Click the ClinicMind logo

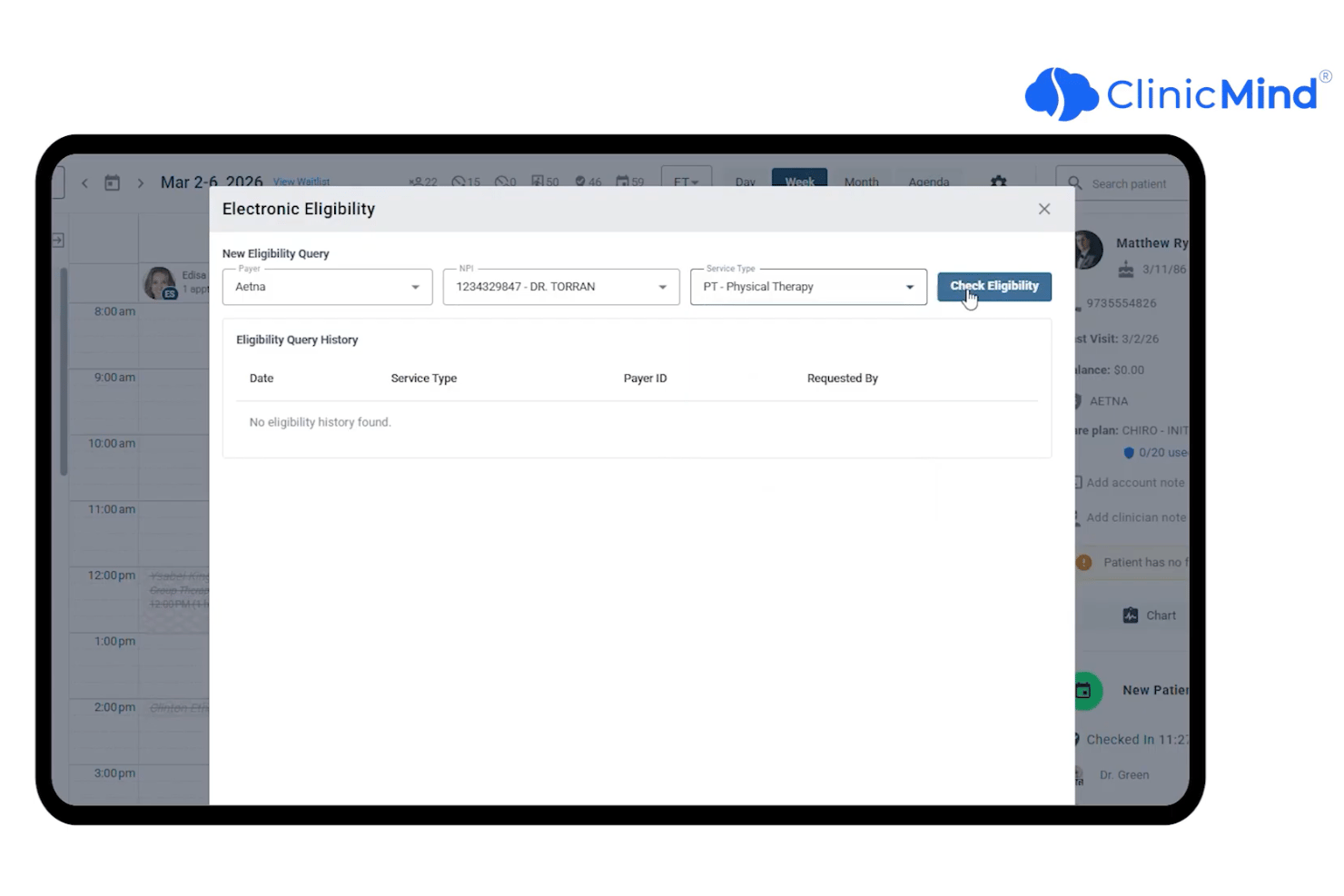1178,94
